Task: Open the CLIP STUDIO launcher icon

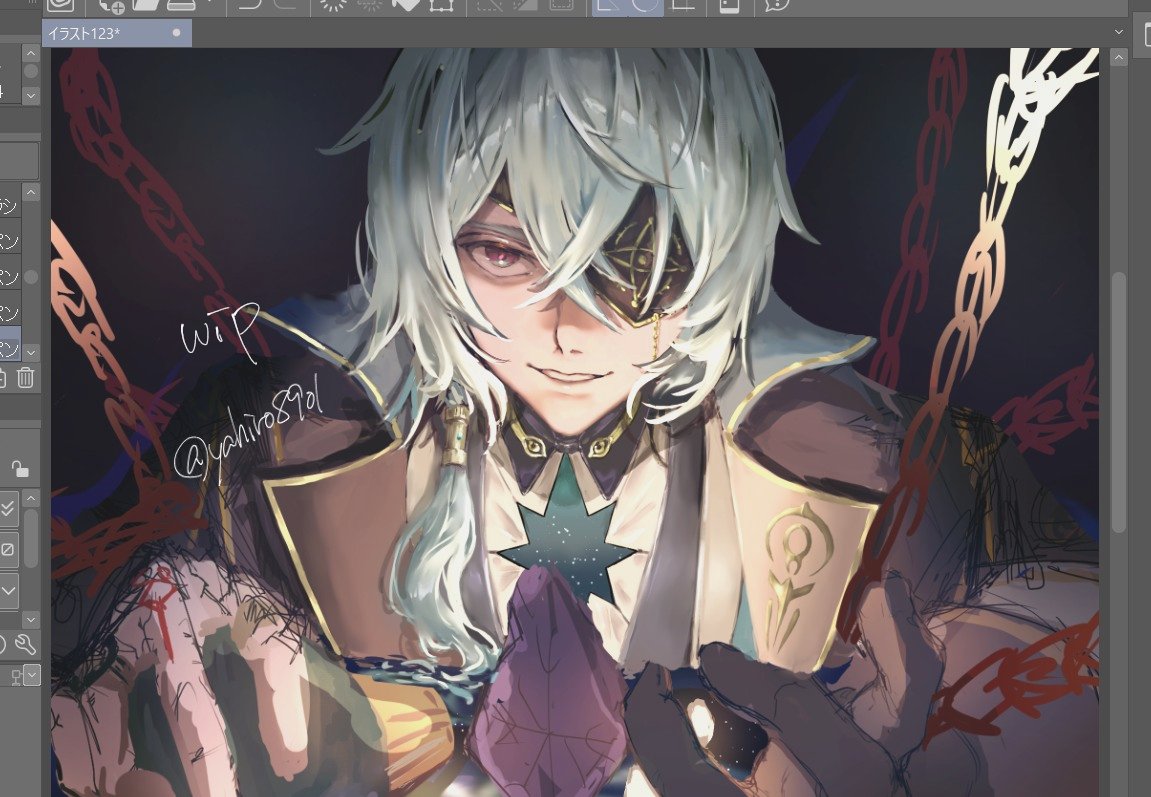Action: coord(61,5)
